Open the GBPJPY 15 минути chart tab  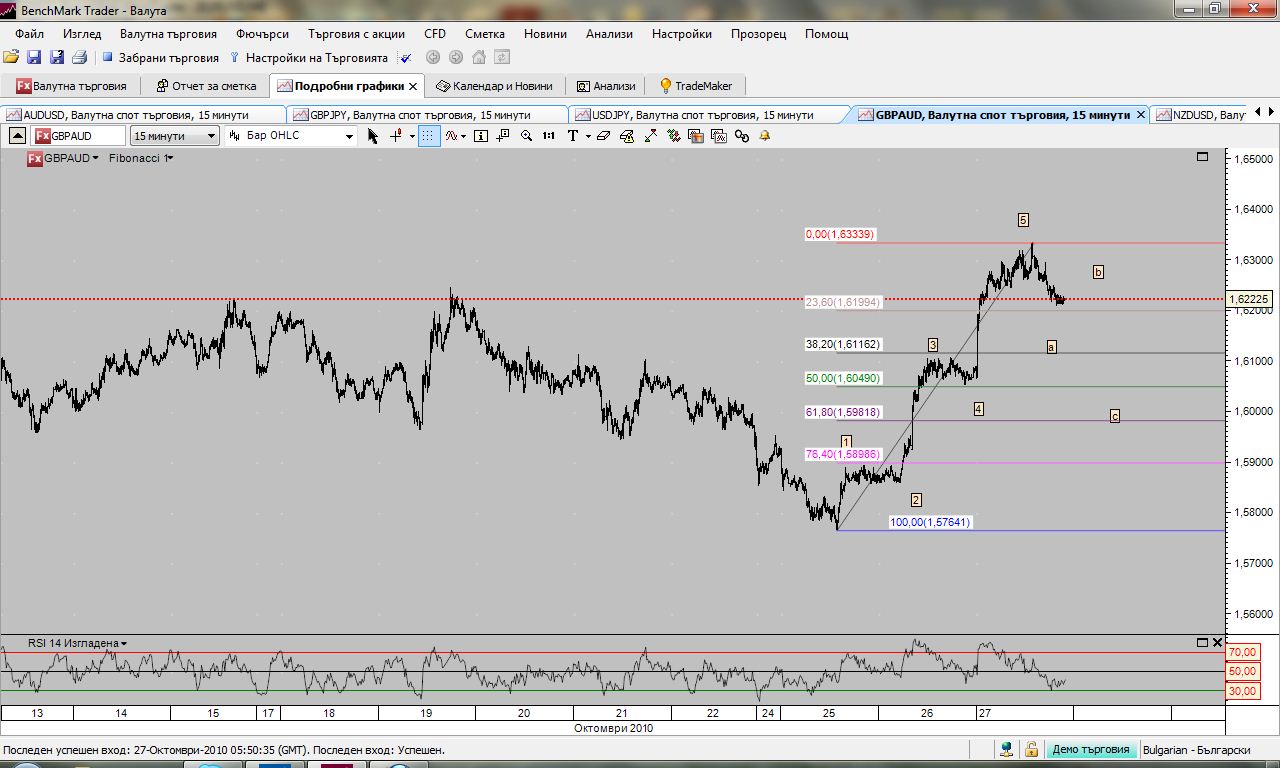(x=427, y=115)
